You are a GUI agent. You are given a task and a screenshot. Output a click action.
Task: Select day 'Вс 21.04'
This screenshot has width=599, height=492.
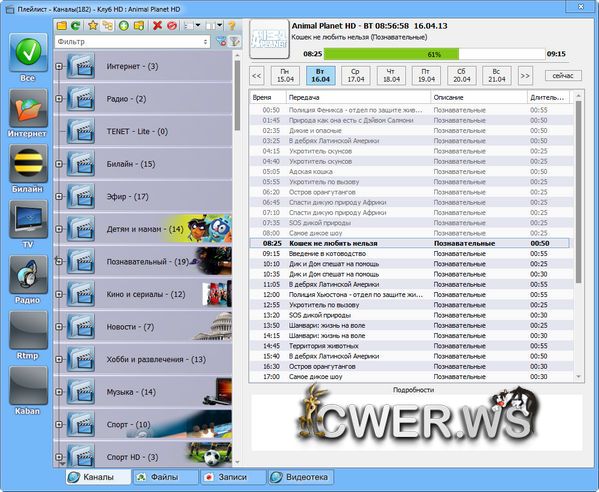497,75
